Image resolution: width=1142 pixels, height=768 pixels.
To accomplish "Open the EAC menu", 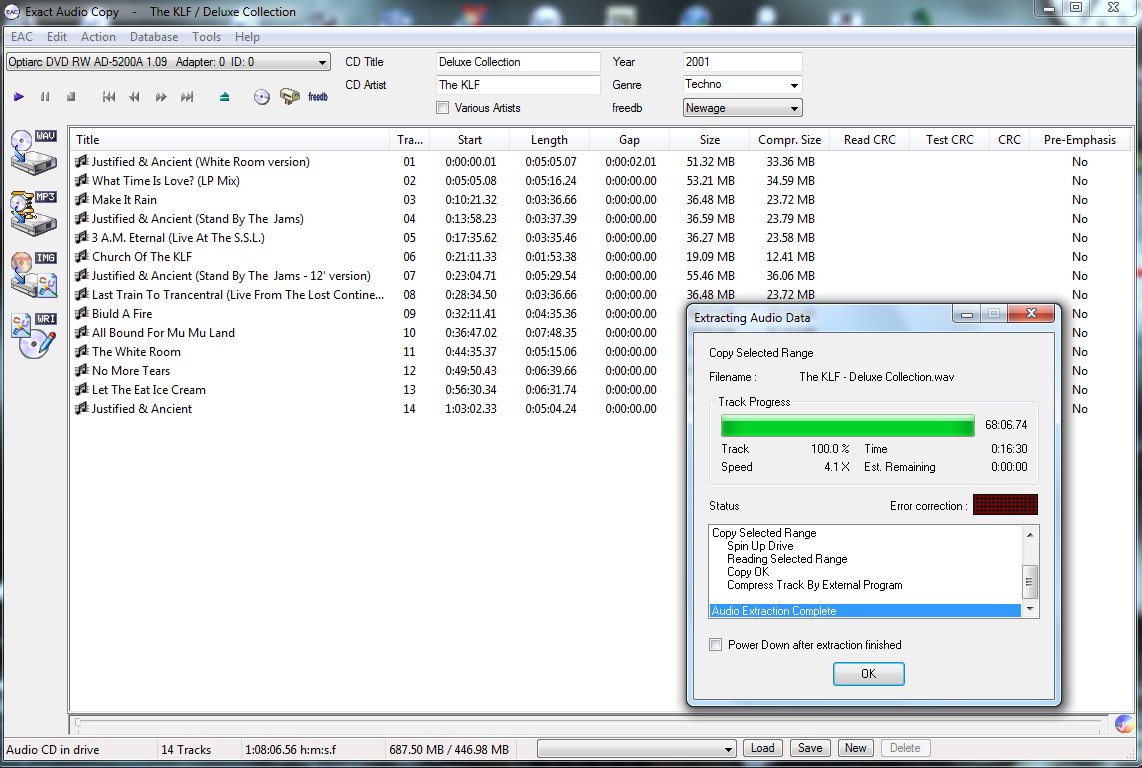I will [22, 36].
